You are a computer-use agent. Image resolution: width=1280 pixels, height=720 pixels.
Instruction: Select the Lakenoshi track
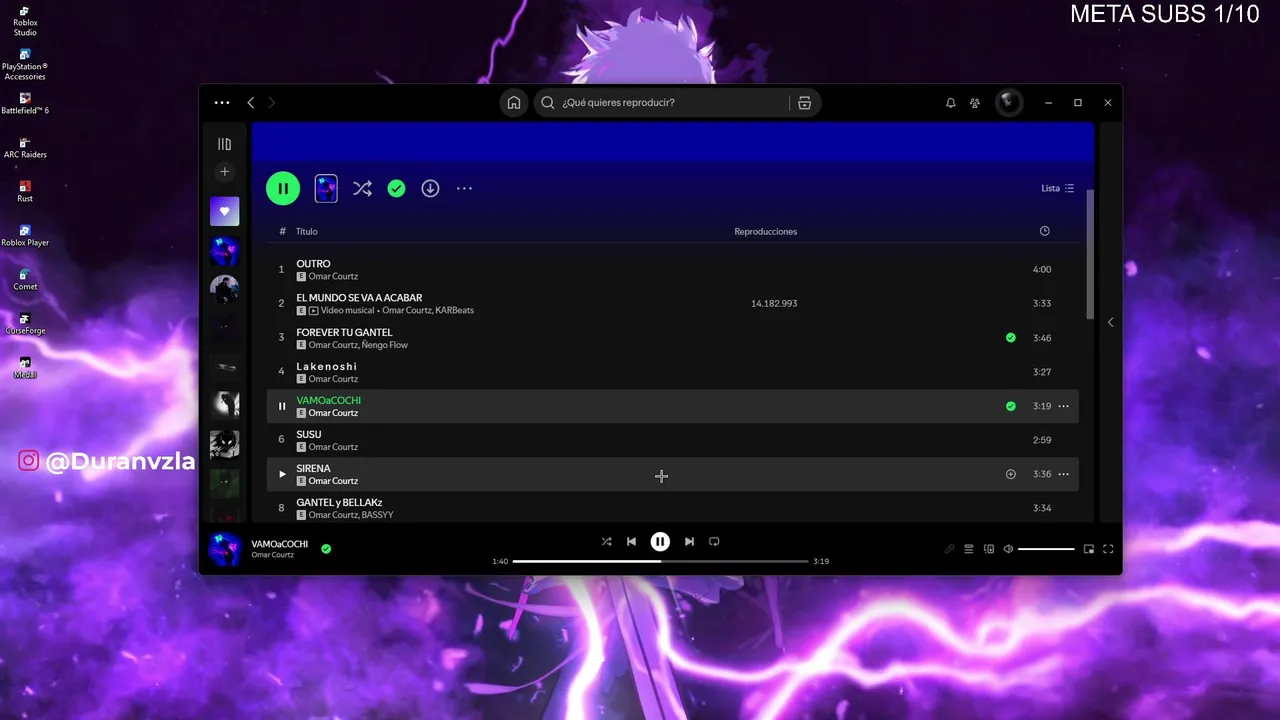pyautogui.click(x=672, y=372)
